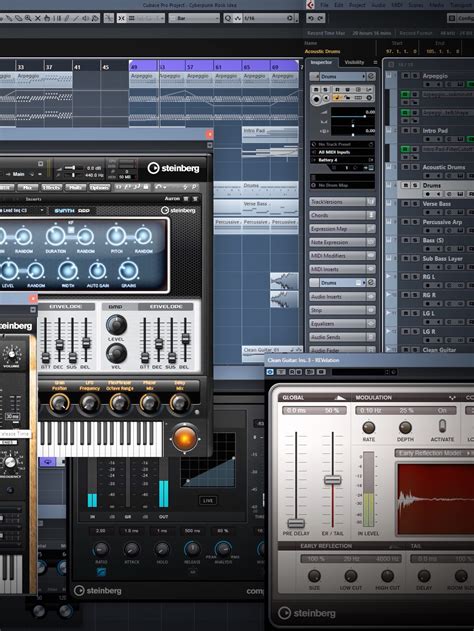Open the Early Reflection Model dropdown
The width and height of the screenshot is (474, 631).
pos(435,453)
